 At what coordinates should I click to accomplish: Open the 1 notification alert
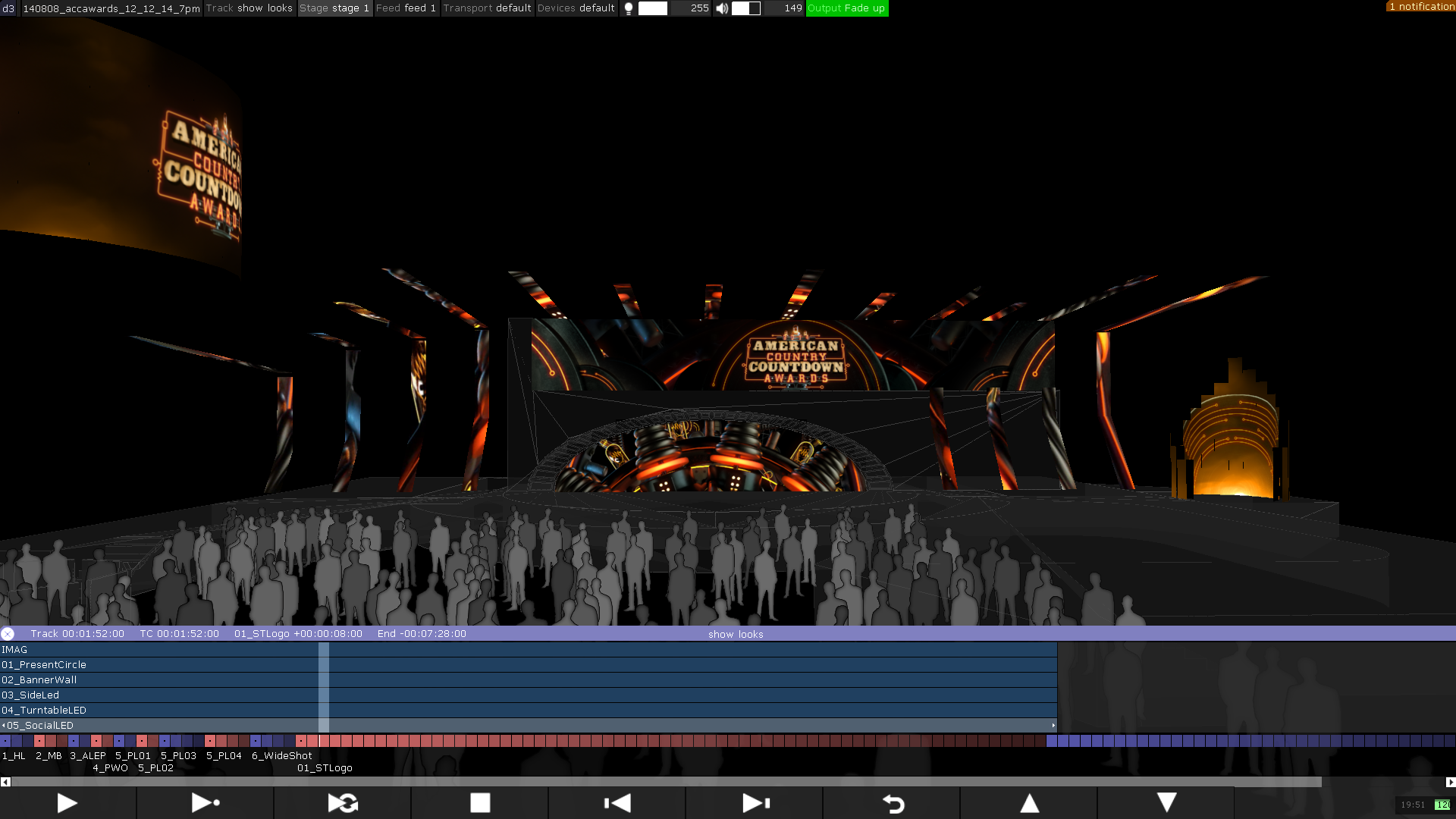click(x=1420, y=6)
